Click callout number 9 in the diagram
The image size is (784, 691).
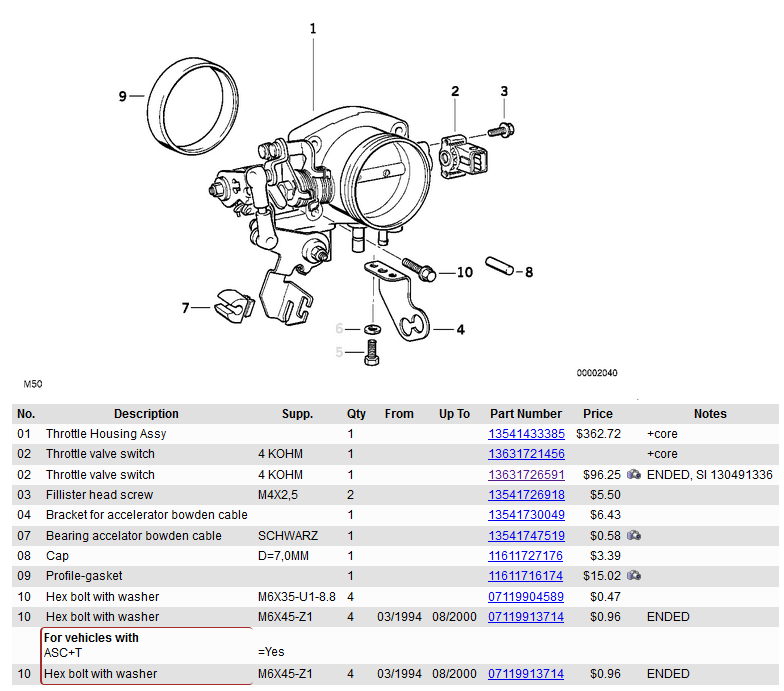[123, 97]
